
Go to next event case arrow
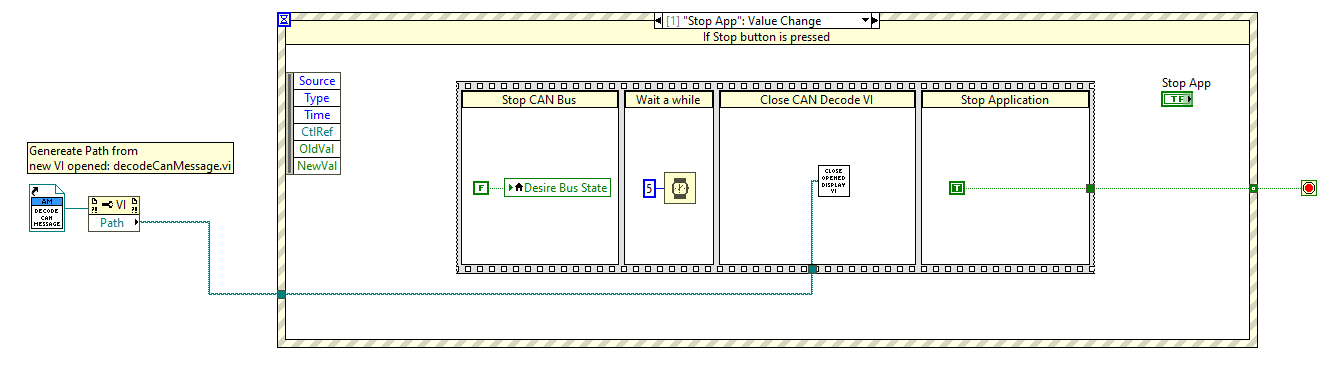point(875,20)
